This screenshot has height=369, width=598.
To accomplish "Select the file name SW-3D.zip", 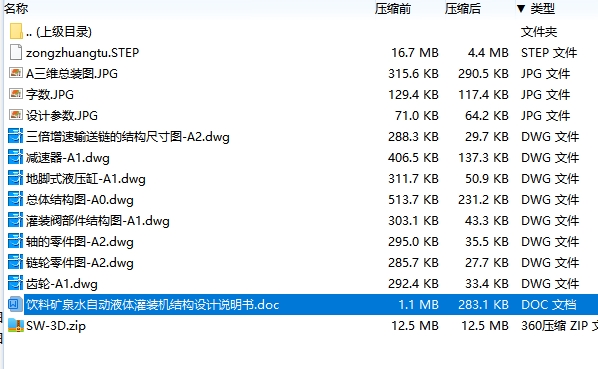I will [x=56, y=326].
